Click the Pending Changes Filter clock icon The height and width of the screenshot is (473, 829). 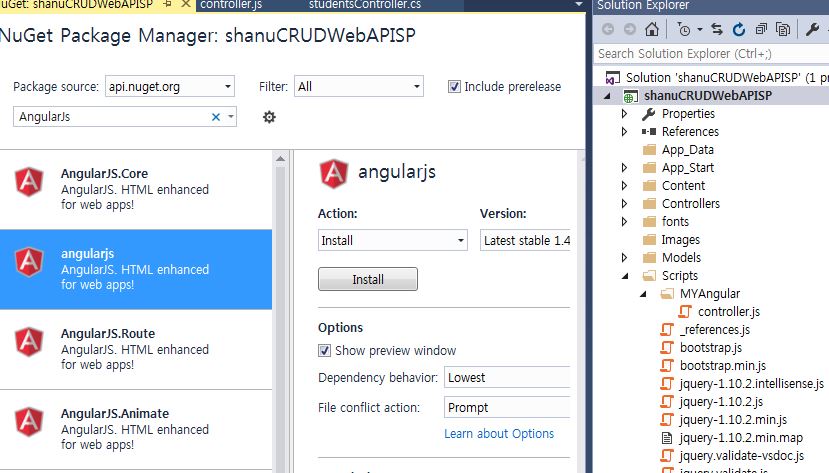click(683, 29)
